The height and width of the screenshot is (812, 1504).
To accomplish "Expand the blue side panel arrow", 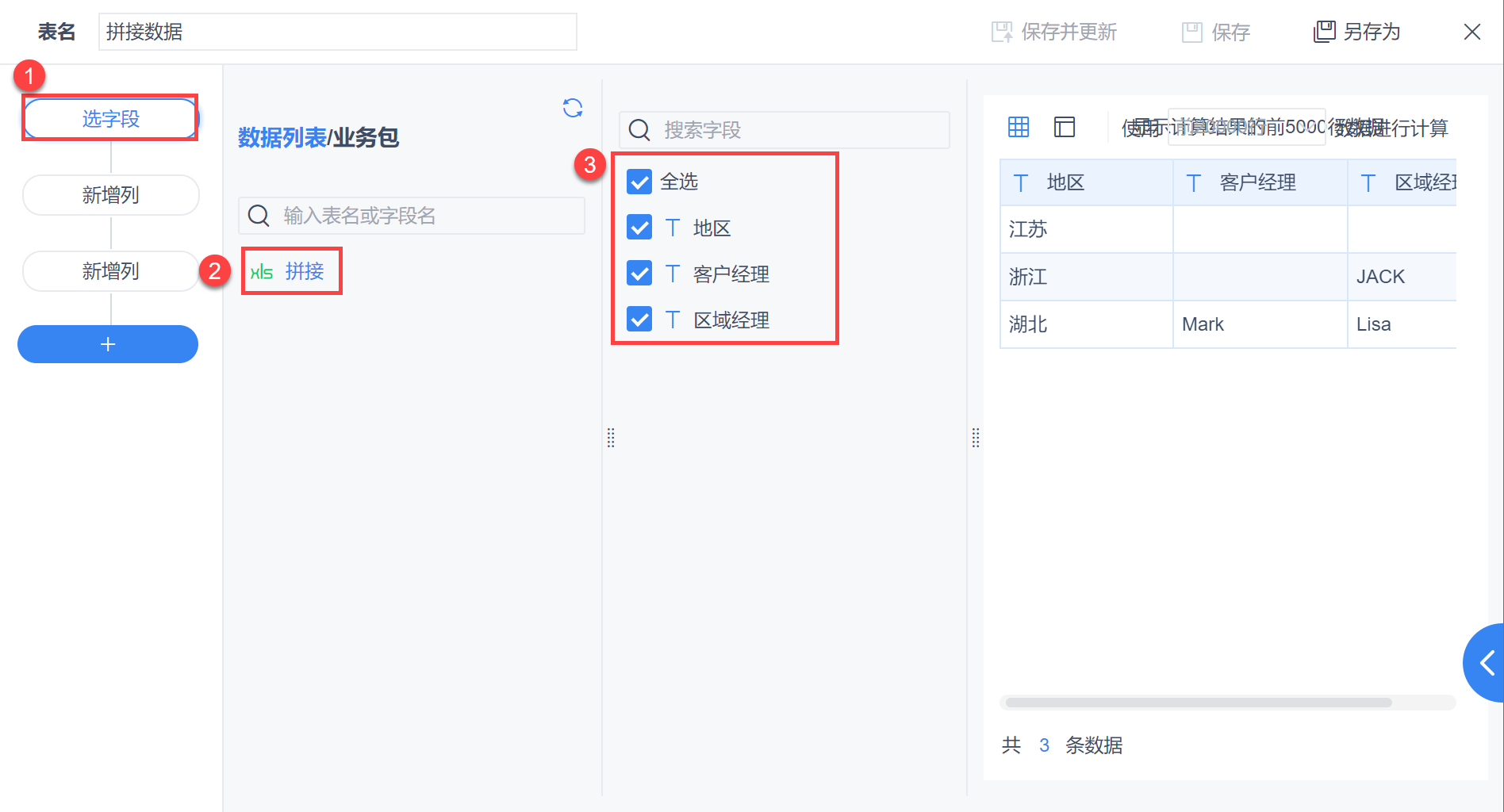I will tap(1486, 662).
